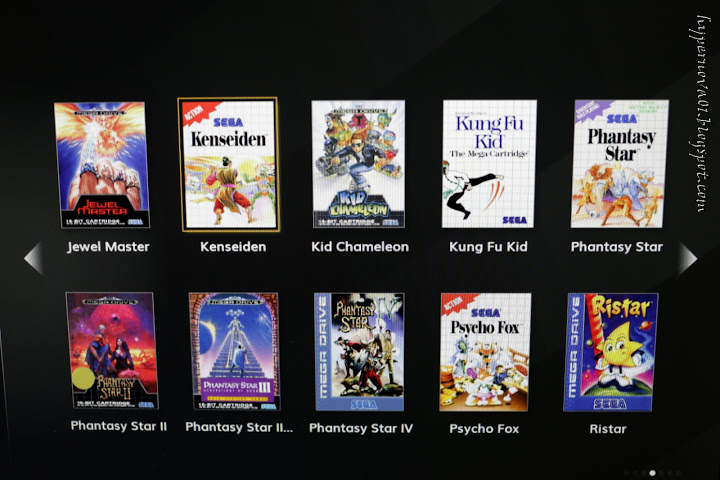Select the Psycho Fox cover art

click(485, 352)
